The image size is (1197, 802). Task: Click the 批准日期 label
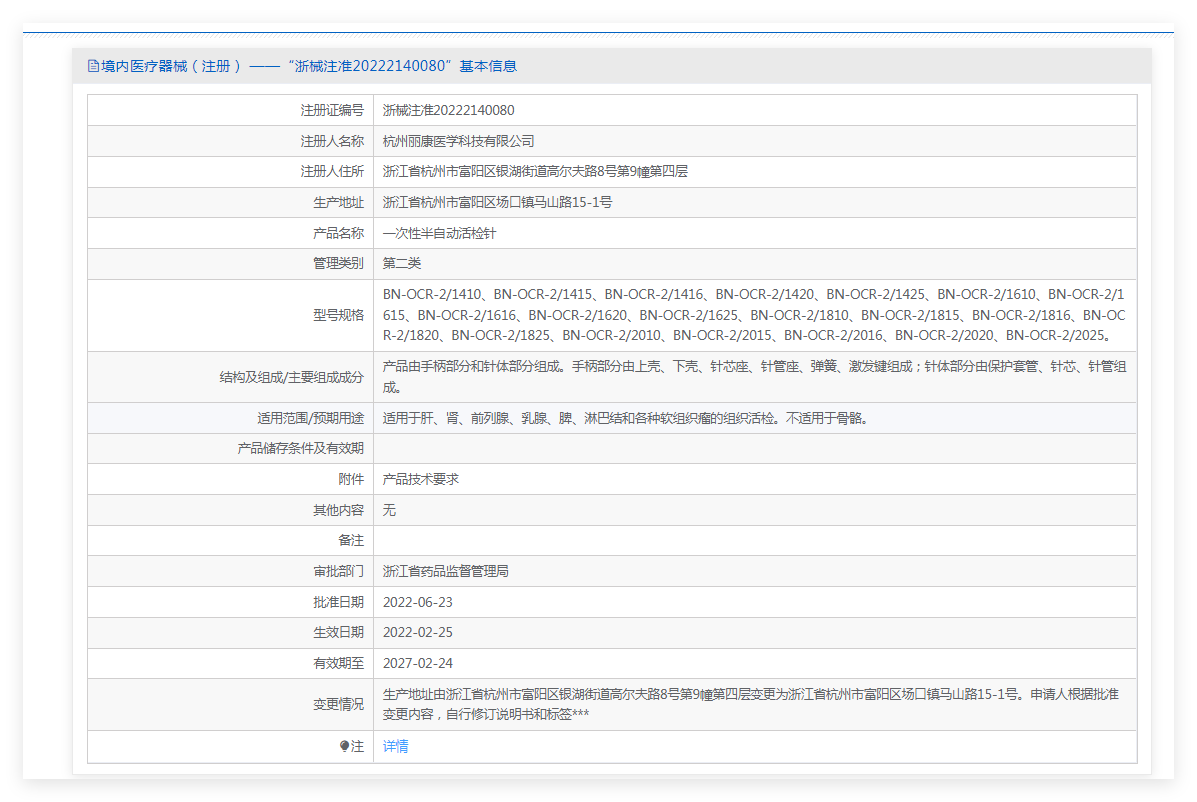point(338,602)
